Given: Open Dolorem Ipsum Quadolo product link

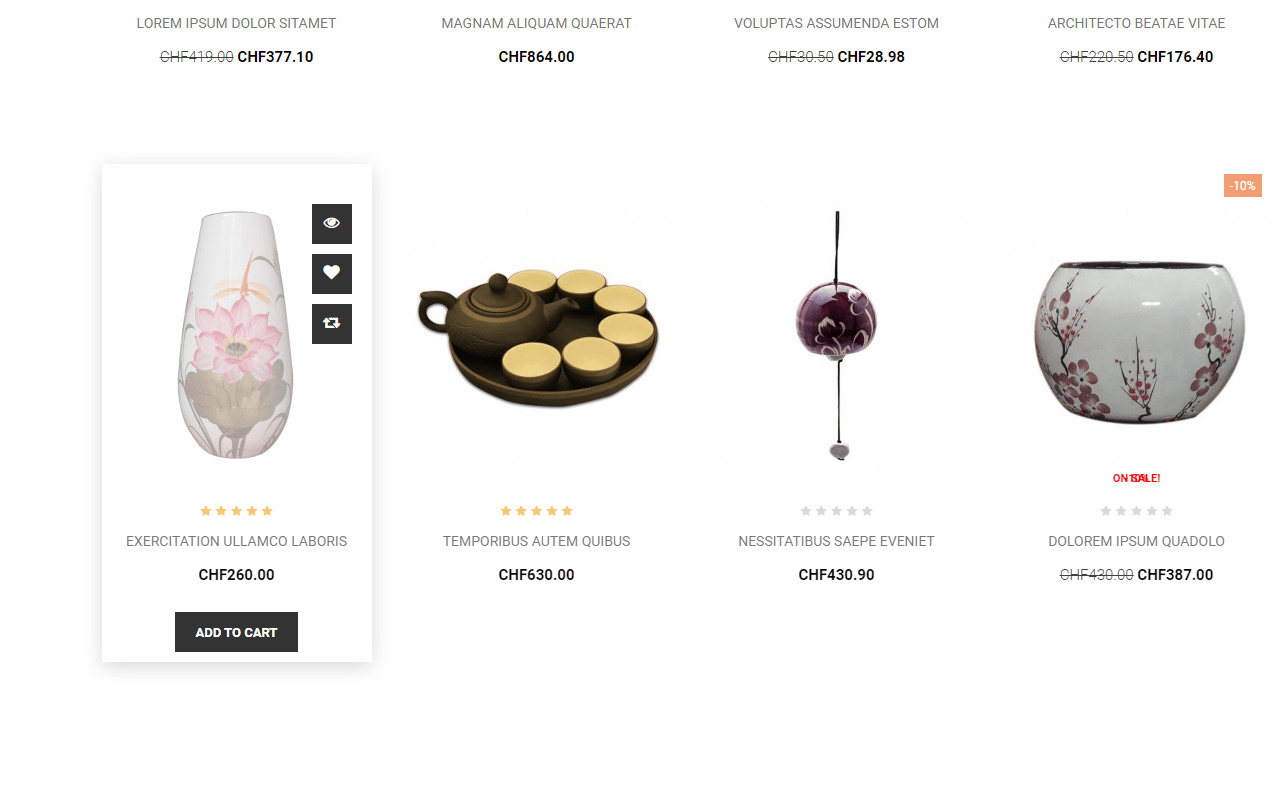Looking at the screenshot, I should point(1137,541).
